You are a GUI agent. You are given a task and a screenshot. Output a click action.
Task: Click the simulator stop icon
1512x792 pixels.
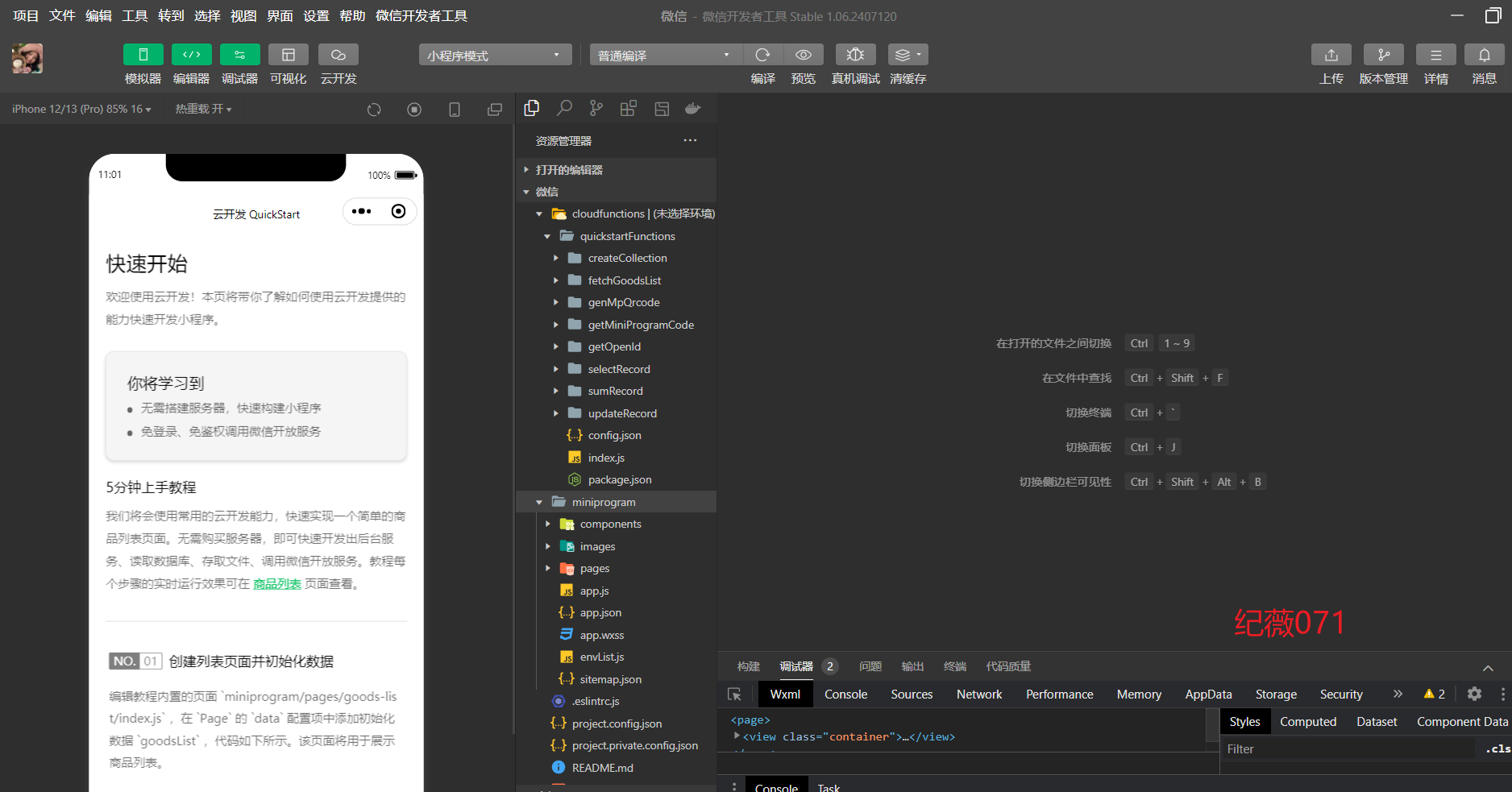point(414,110)
